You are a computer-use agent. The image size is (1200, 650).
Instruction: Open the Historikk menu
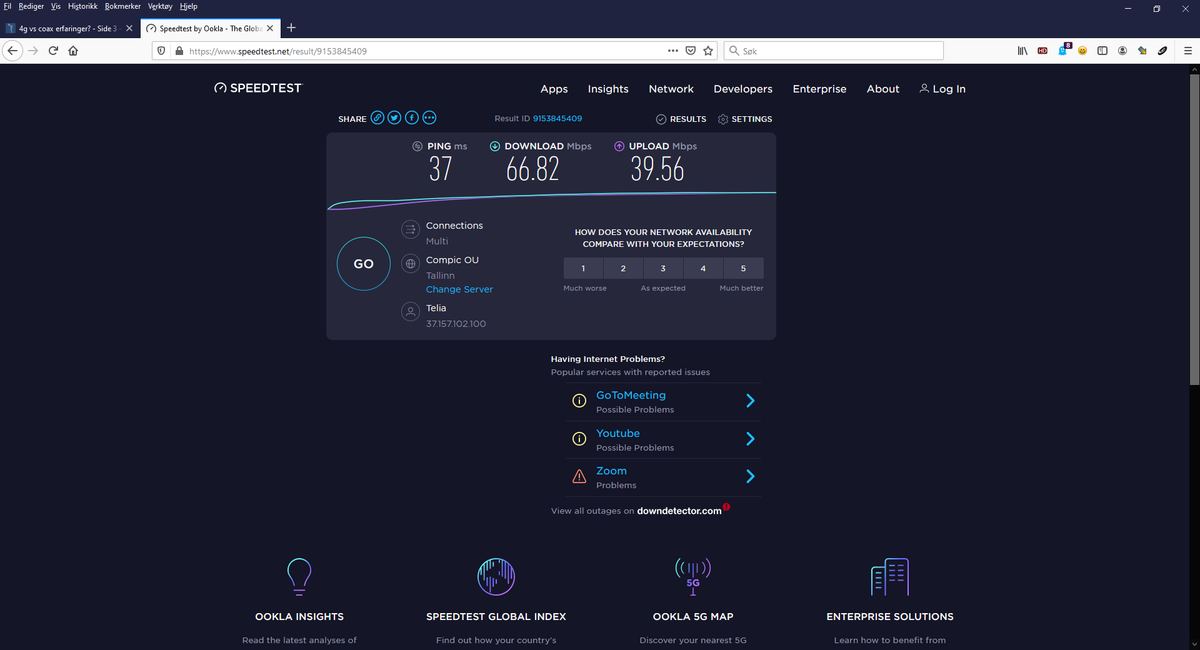click(x=83, y=6)
